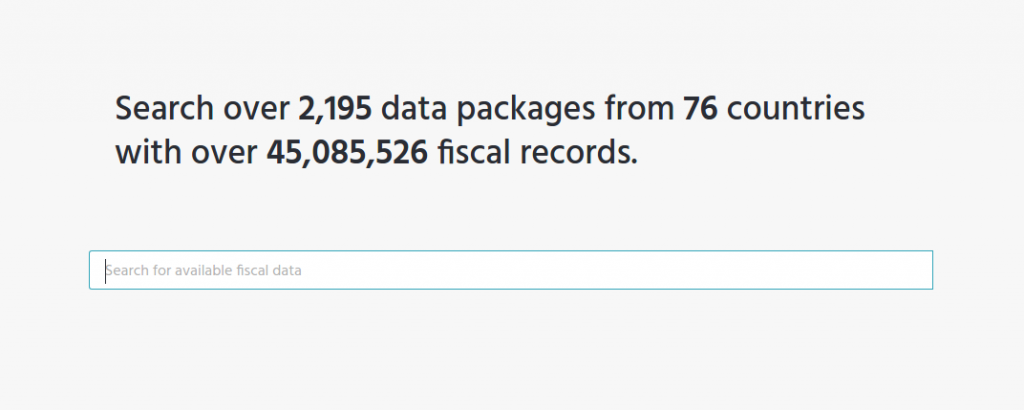The image size is (1024, 410).
Task: Click the word 'from' in the headline
Action: (639, 109)
